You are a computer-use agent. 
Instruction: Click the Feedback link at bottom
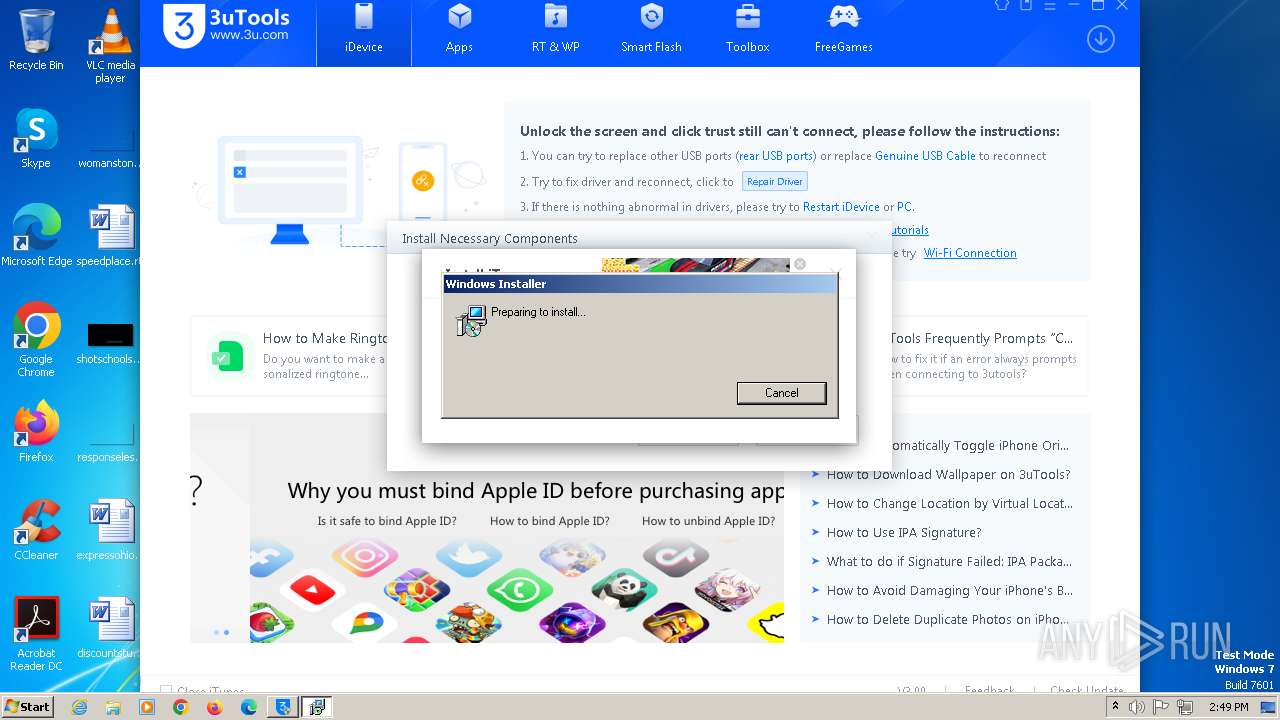(x=989, y=690)
